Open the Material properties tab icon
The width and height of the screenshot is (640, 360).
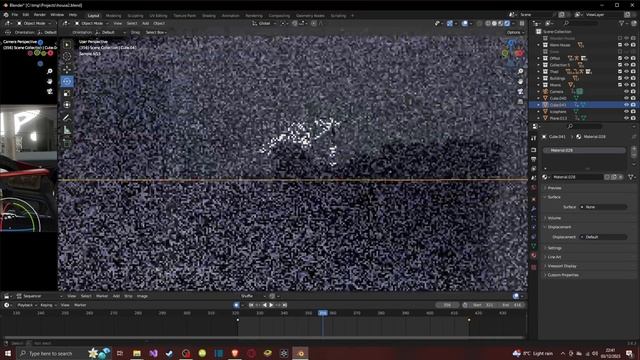(533, 256)
